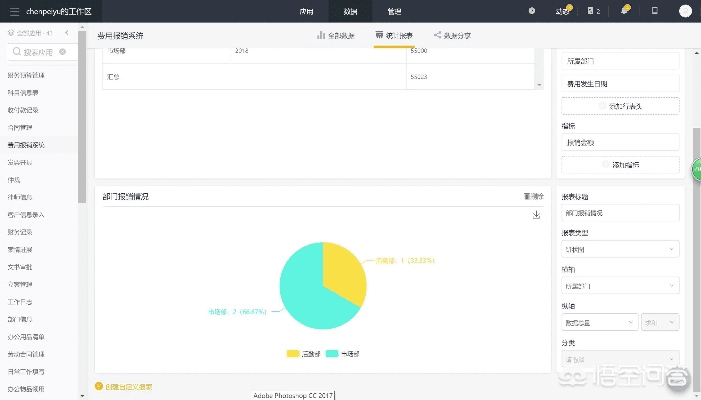Open the 纵轴 vertical axis field dropdown
Screen dimensions: 701x400
pyautogui.click(x=599, y=321)
